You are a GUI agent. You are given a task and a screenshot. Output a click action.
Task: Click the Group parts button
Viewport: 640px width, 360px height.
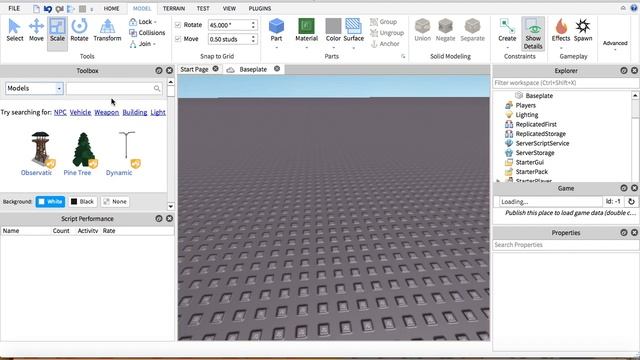point(384,22)
